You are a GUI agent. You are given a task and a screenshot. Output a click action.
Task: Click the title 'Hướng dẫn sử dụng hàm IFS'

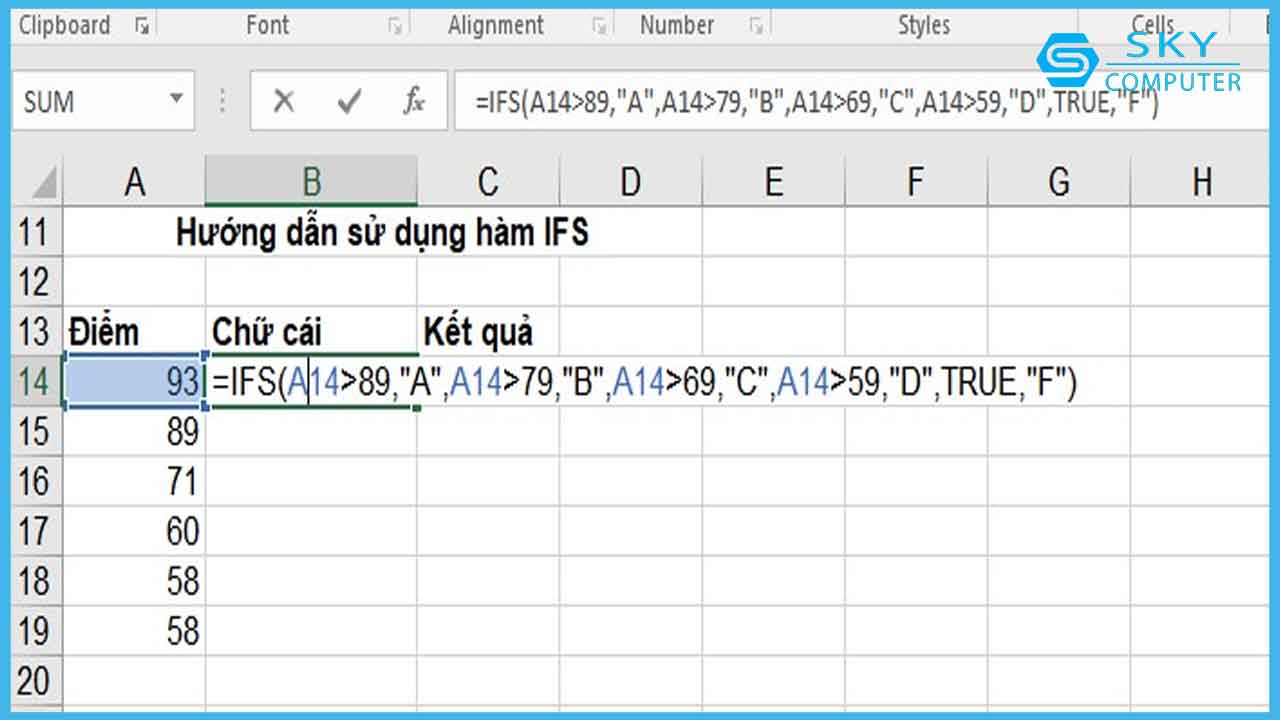point(382,233)
